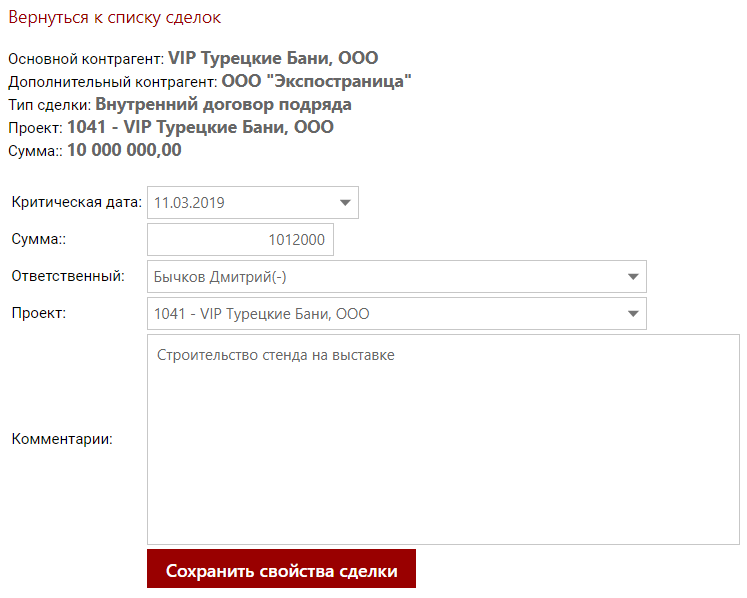Expand the Ответственный dropdown arrow

point(633,277)
